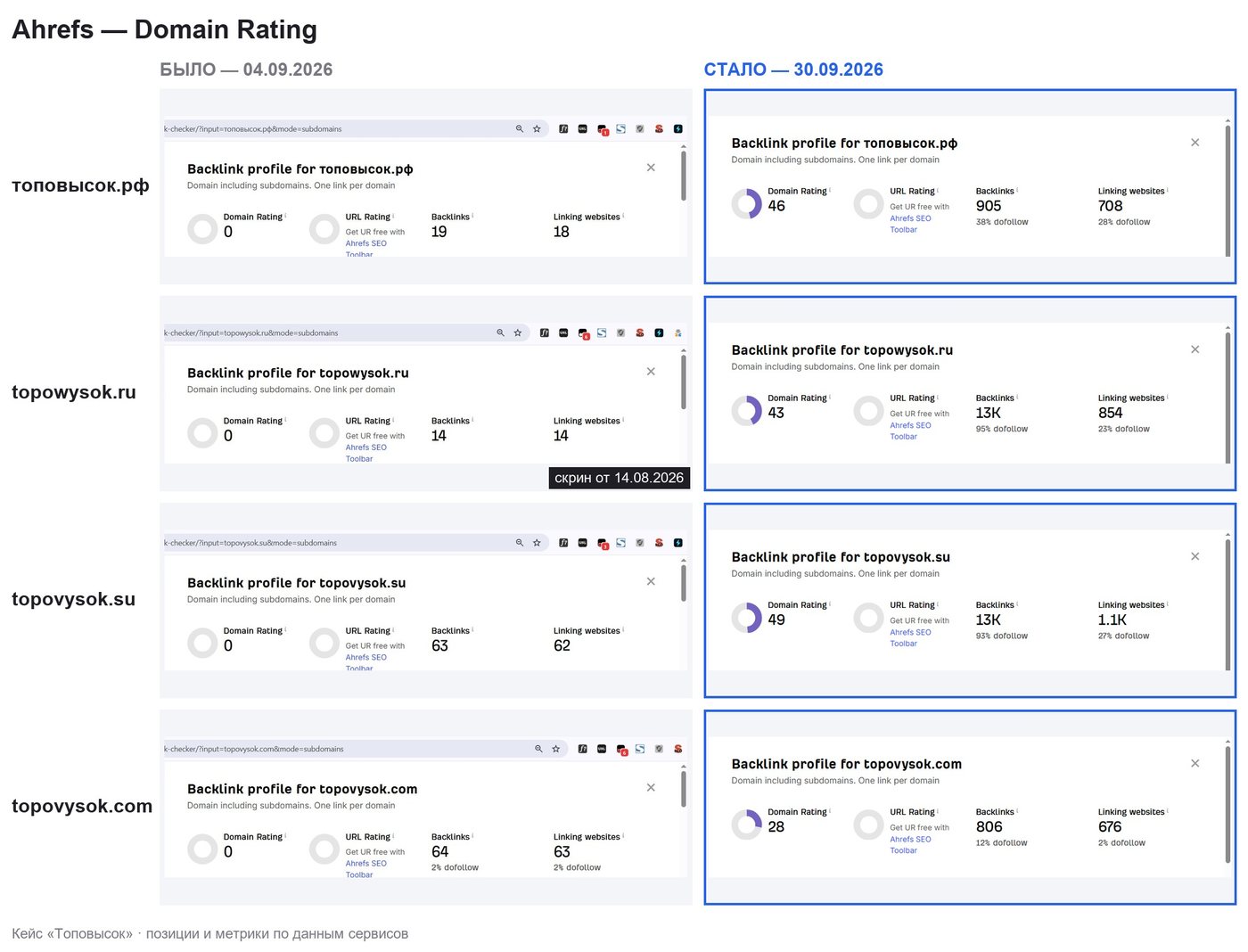
Task: Fonts extension icon beside топовысок.рф address bar
Action: pyautogui.click(x=563, y=129)
